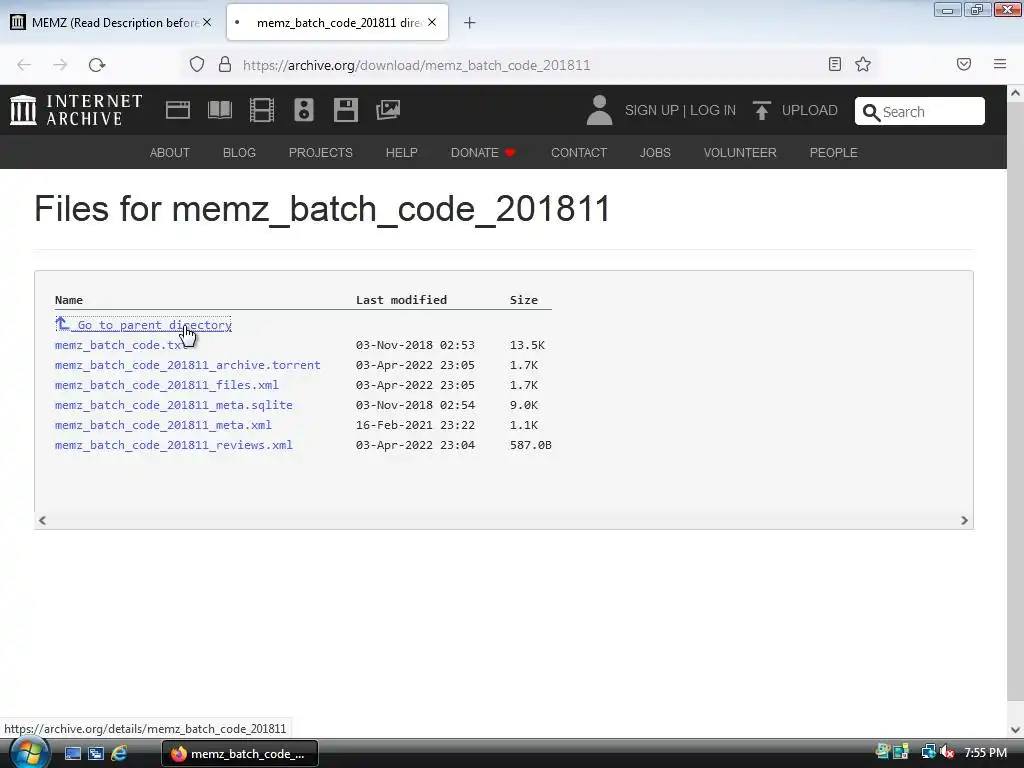Click the upload arrow icon

tap(761, 110)
